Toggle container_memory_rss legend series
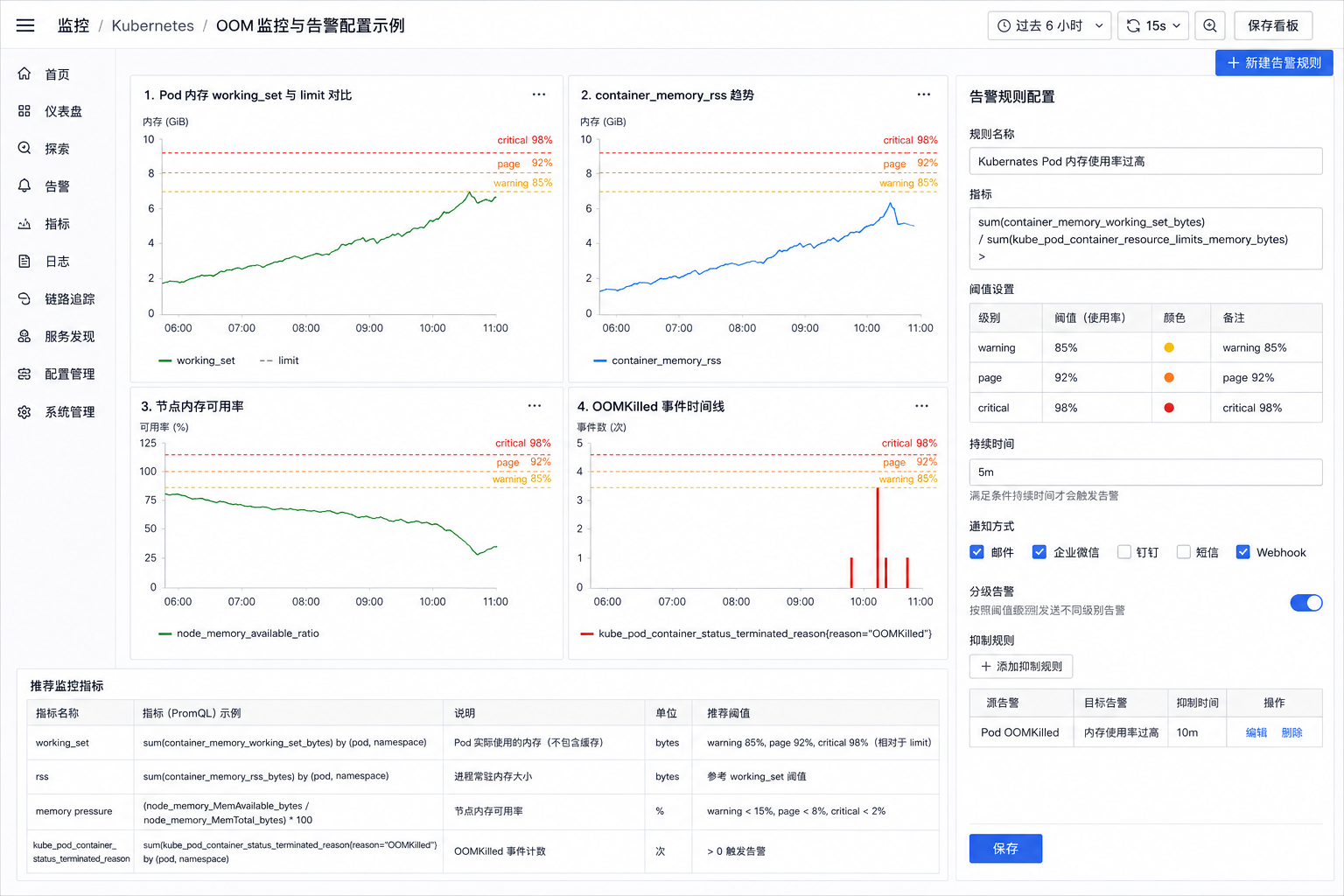The image size is (1344, 896). pyautogui.click(x=657, y=360)
